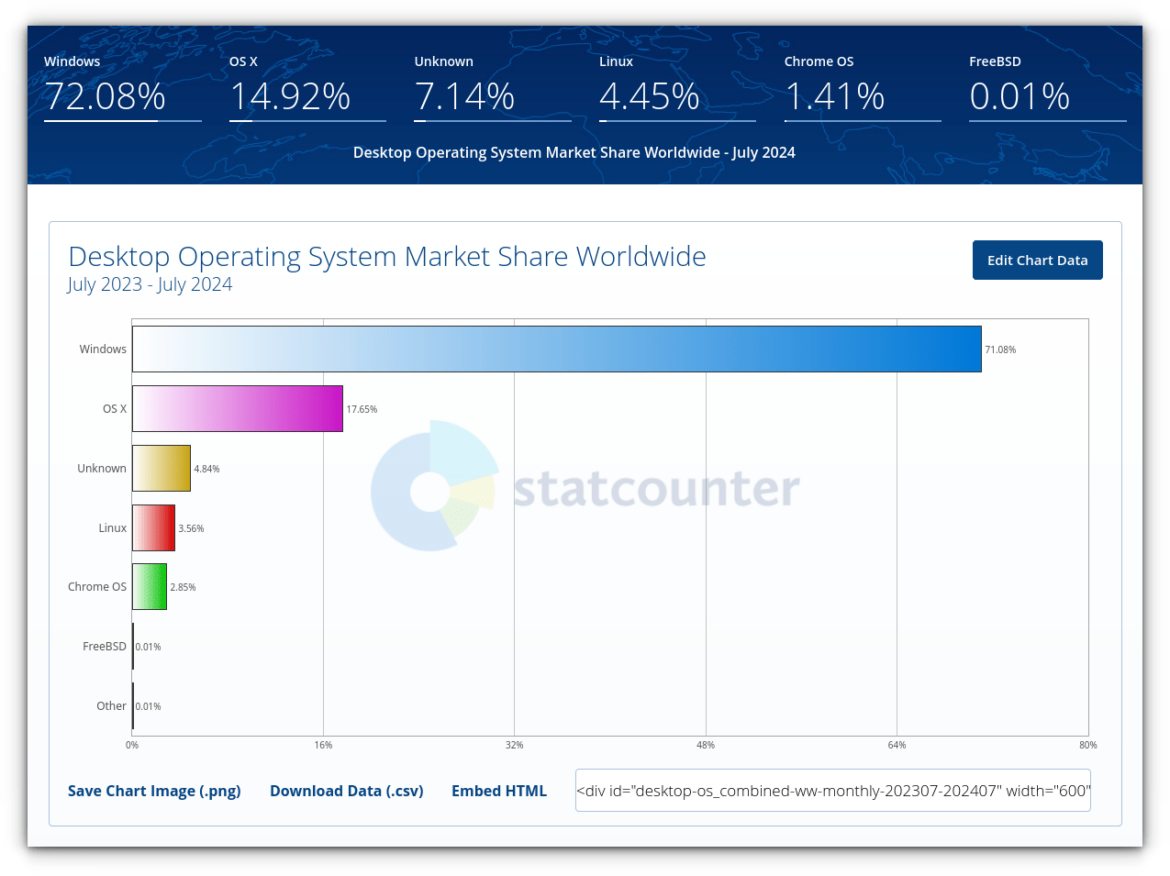Screen dimensions: 1170x876
Task: Click the Chrome OS label on the y-axis
Action: (x=96, y=587)
